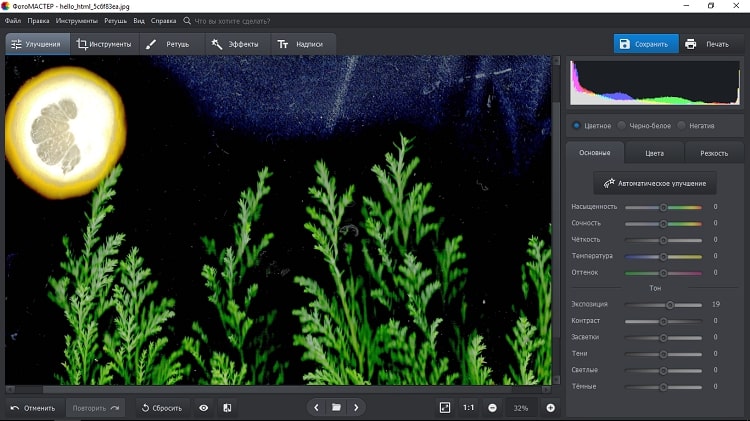Click the eye preview original icon
This screenshot has height=421, width=750.
click(x=204, y=408)
